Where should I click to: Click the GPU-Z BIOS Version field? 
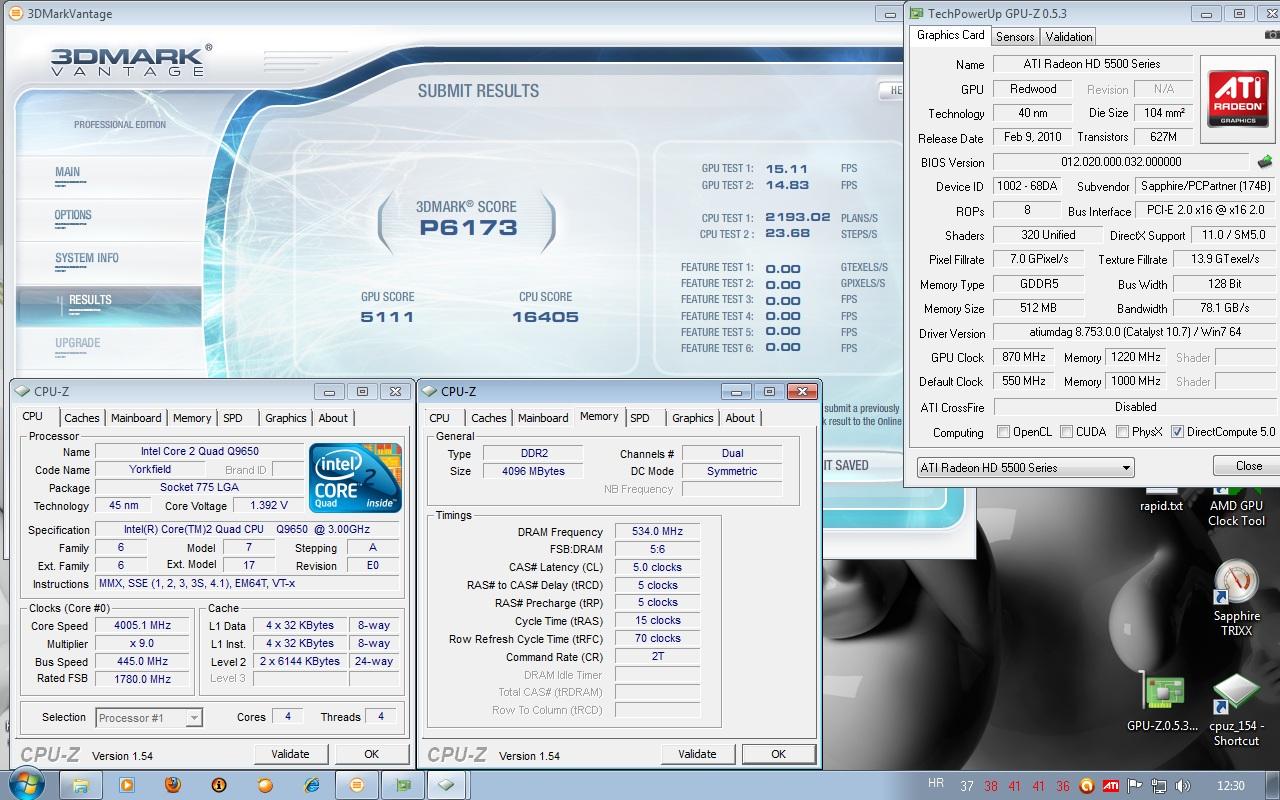(1121, 162)
